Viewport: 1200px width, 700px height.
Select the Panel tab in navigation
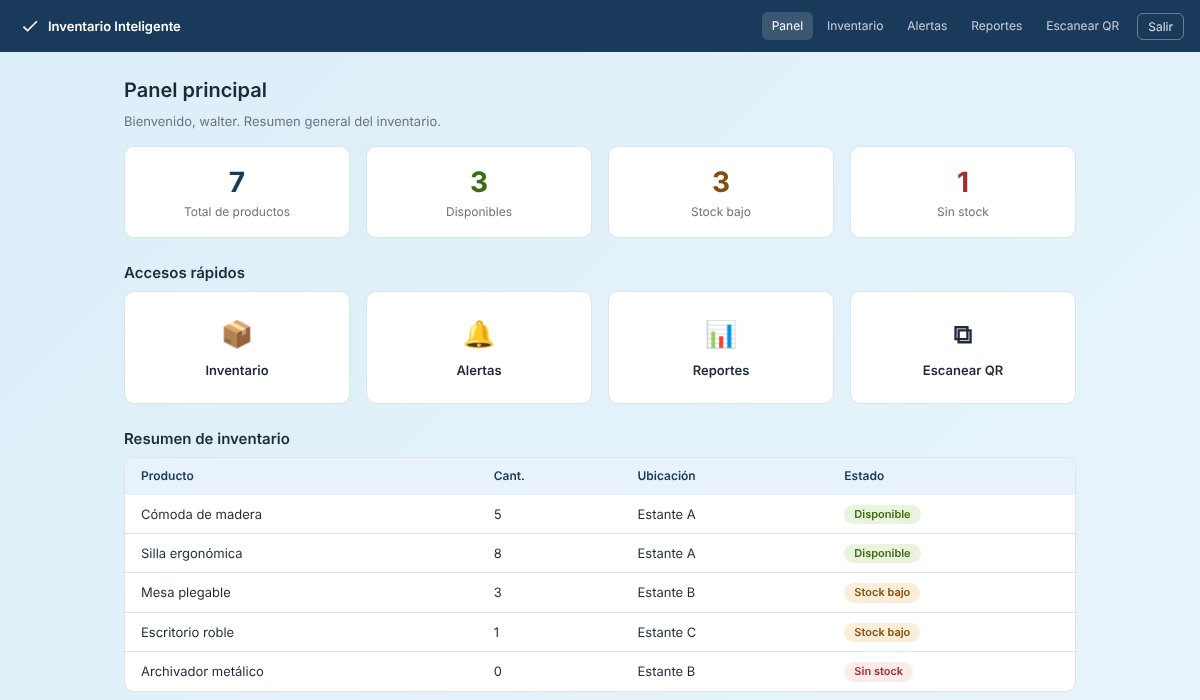click(787, 26)
